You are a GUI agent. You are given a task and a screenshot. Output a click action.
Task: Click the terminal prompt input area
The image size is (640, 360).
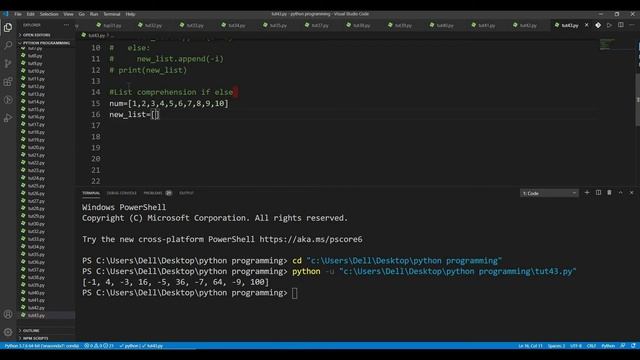pyautogui.click(x=295, y=293)
